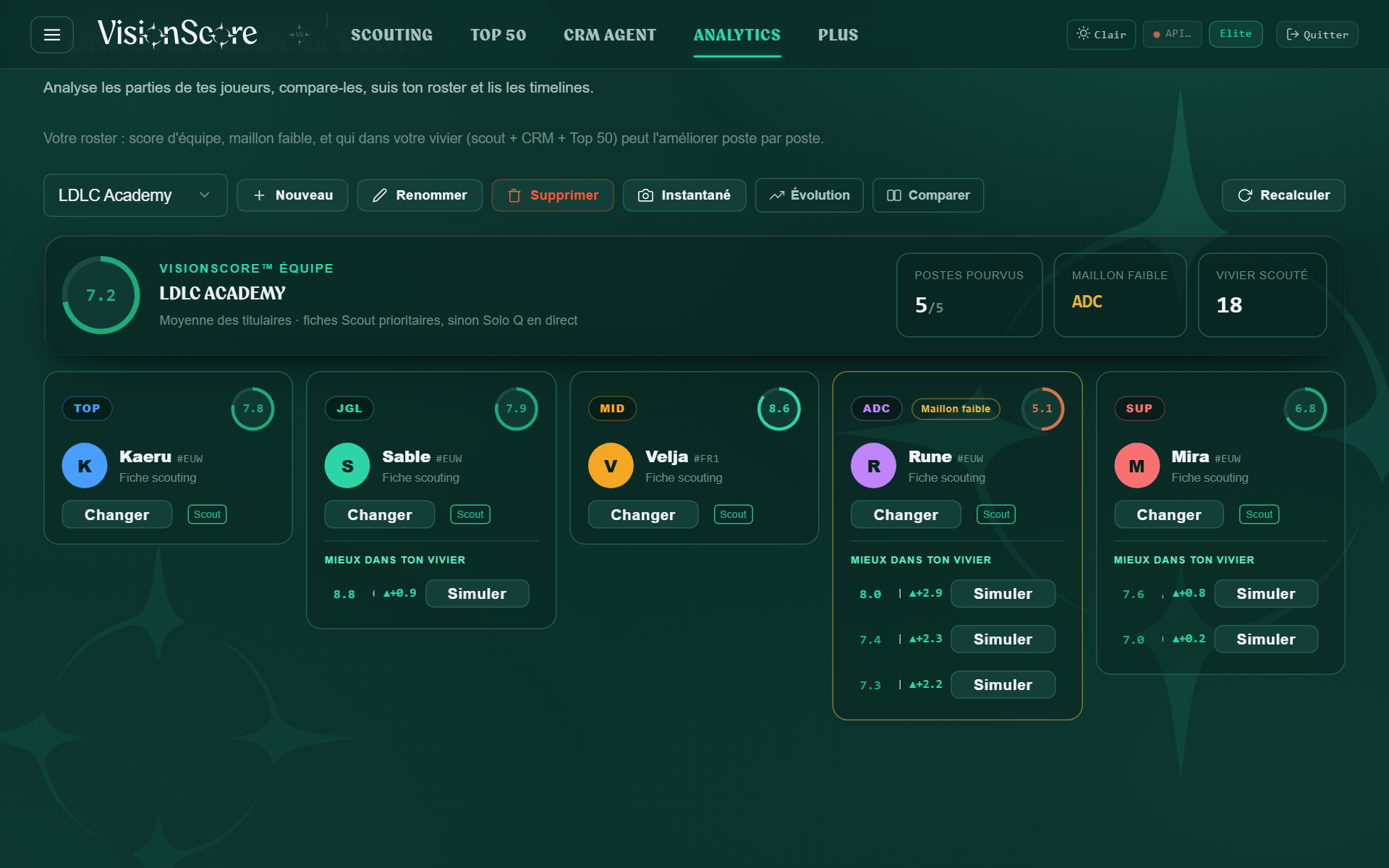Click the 5.1 score ring for ADC
Viewport: 1389px width, 868px height.
tap(1042, 409)
